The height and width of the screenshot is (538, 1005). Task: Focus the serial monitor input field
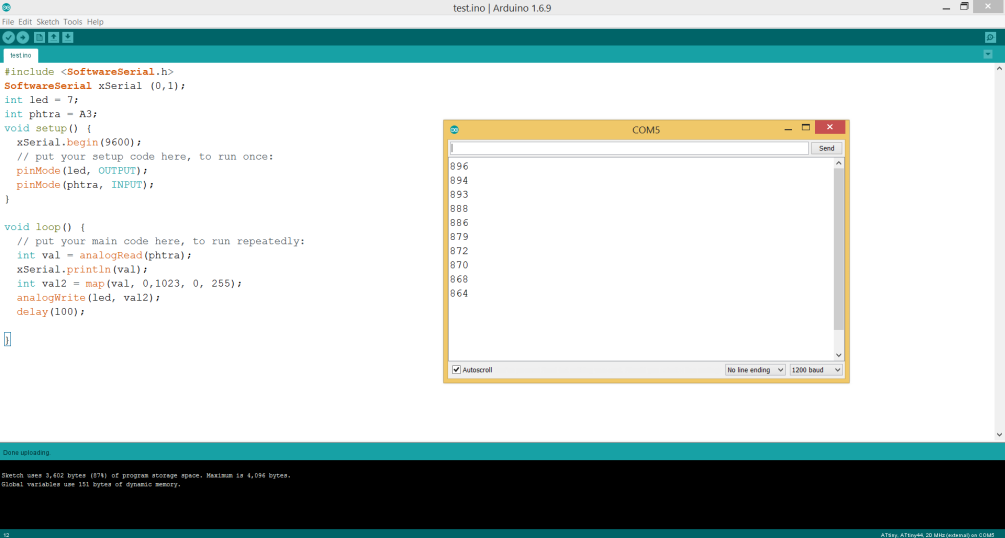[629, 148]
